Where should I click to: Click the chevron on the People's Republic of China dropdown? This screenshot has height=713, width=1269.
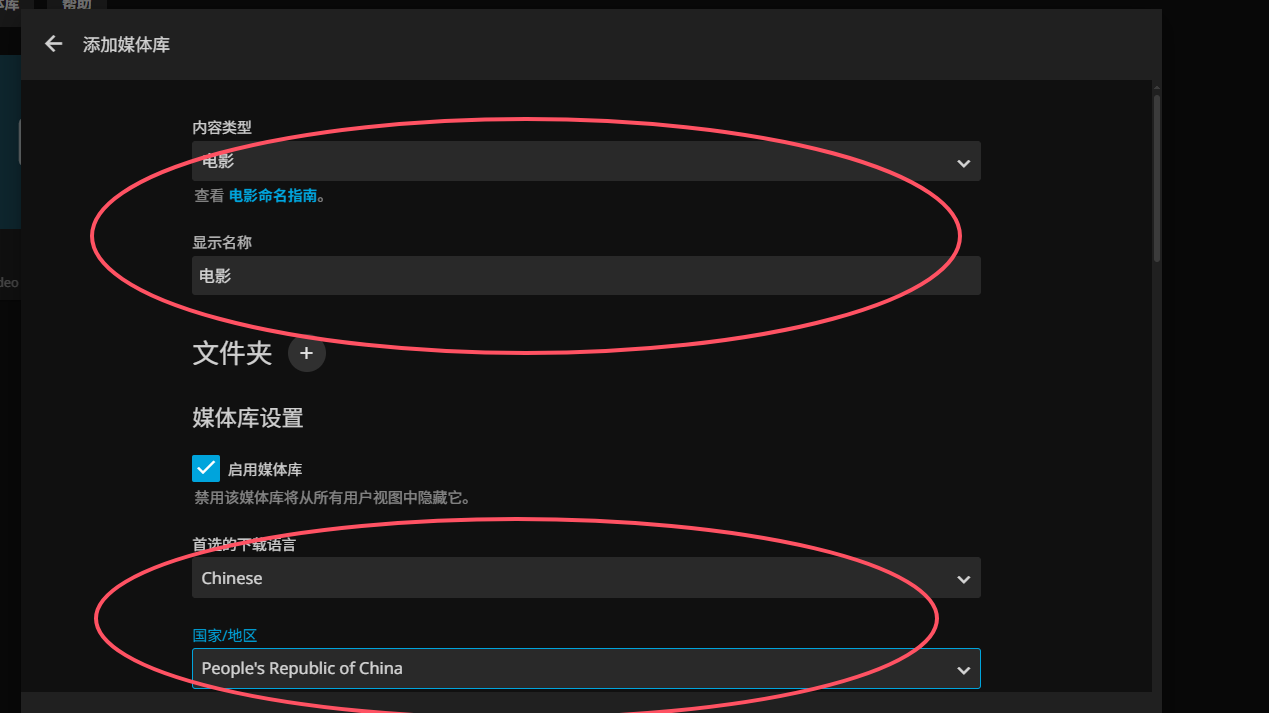(x=963, y=669)
